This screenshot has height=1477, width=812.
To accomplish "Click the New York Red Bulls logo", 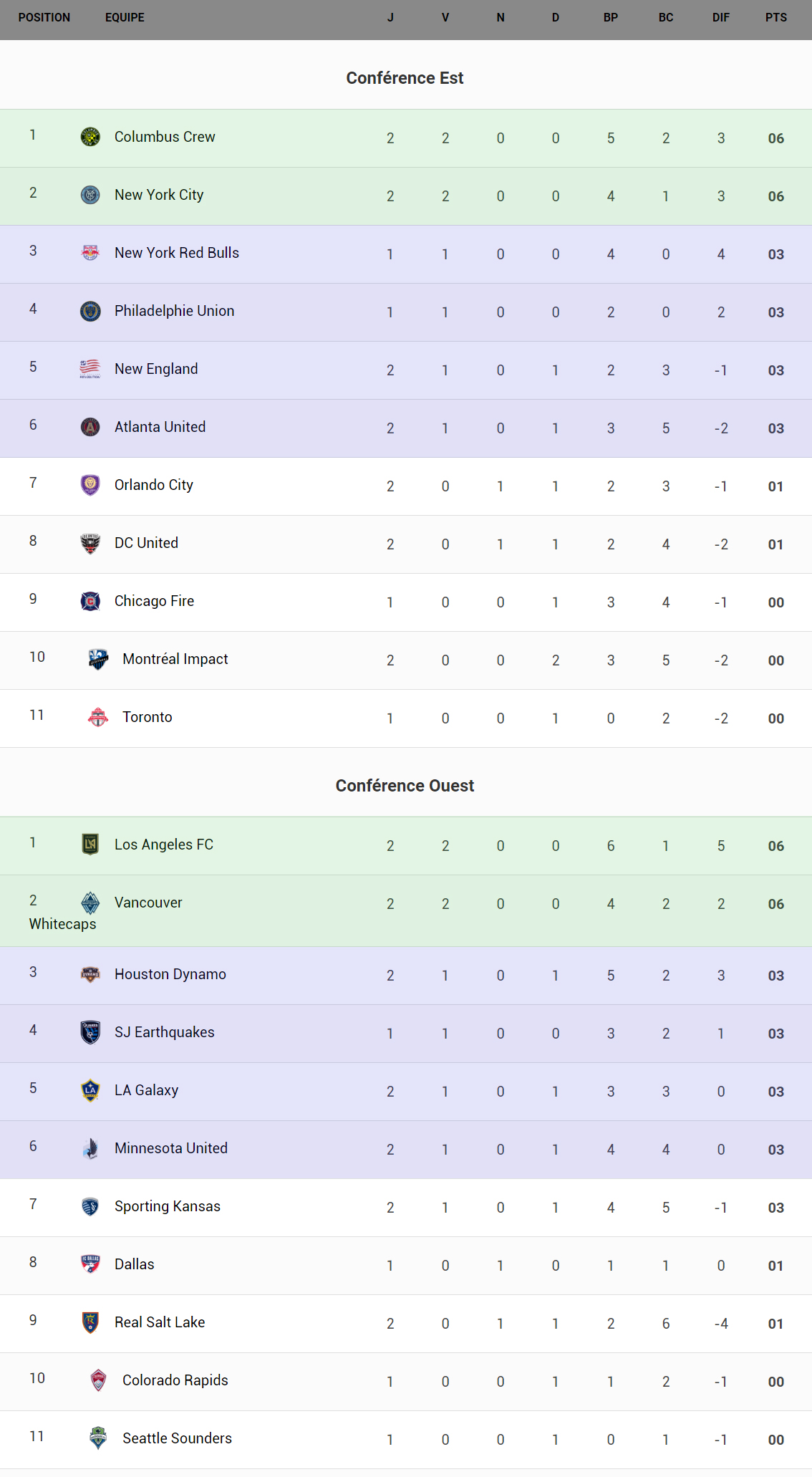I will pyautogui.click(x=90, y=253).
